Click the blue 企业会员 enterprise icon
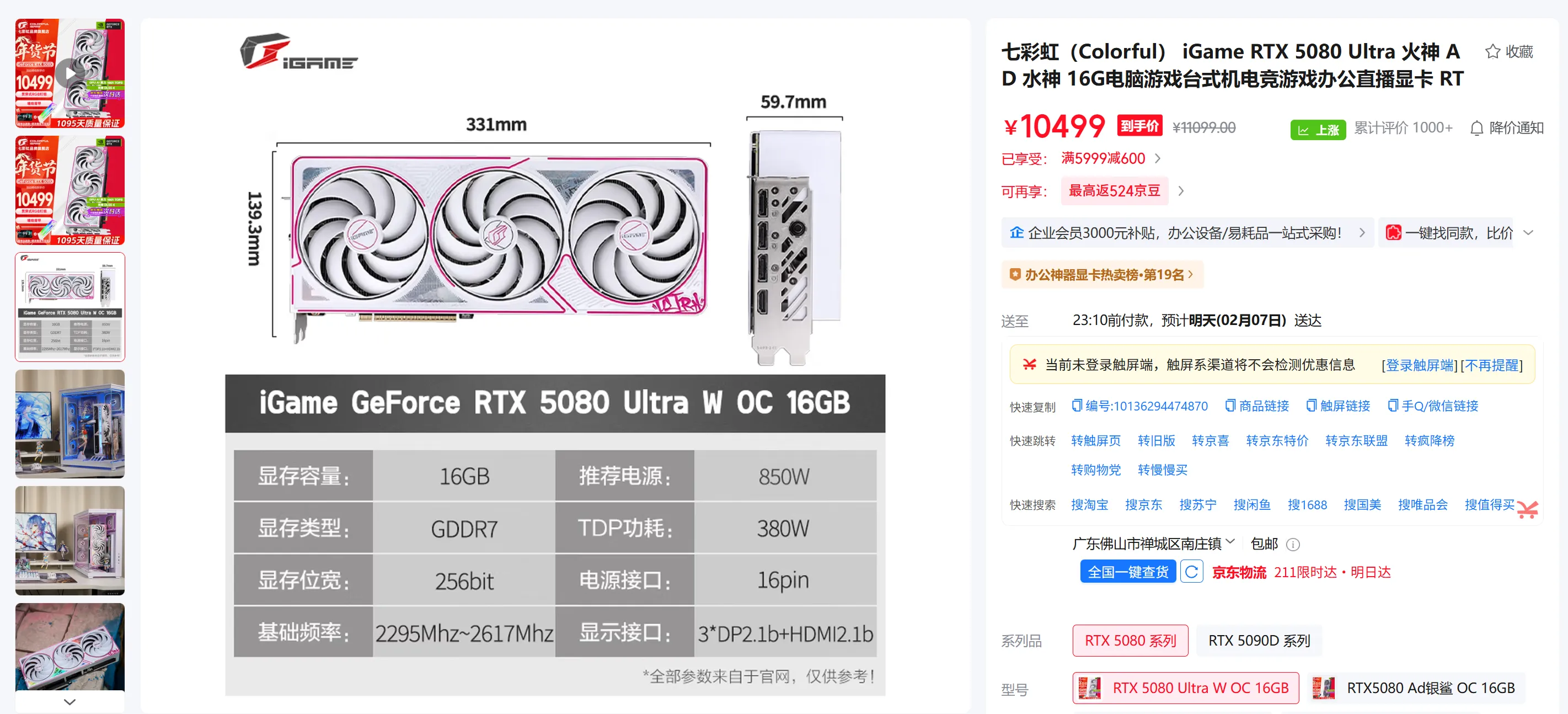This screenshot has height=714, width=1568. pos(1016,232)
